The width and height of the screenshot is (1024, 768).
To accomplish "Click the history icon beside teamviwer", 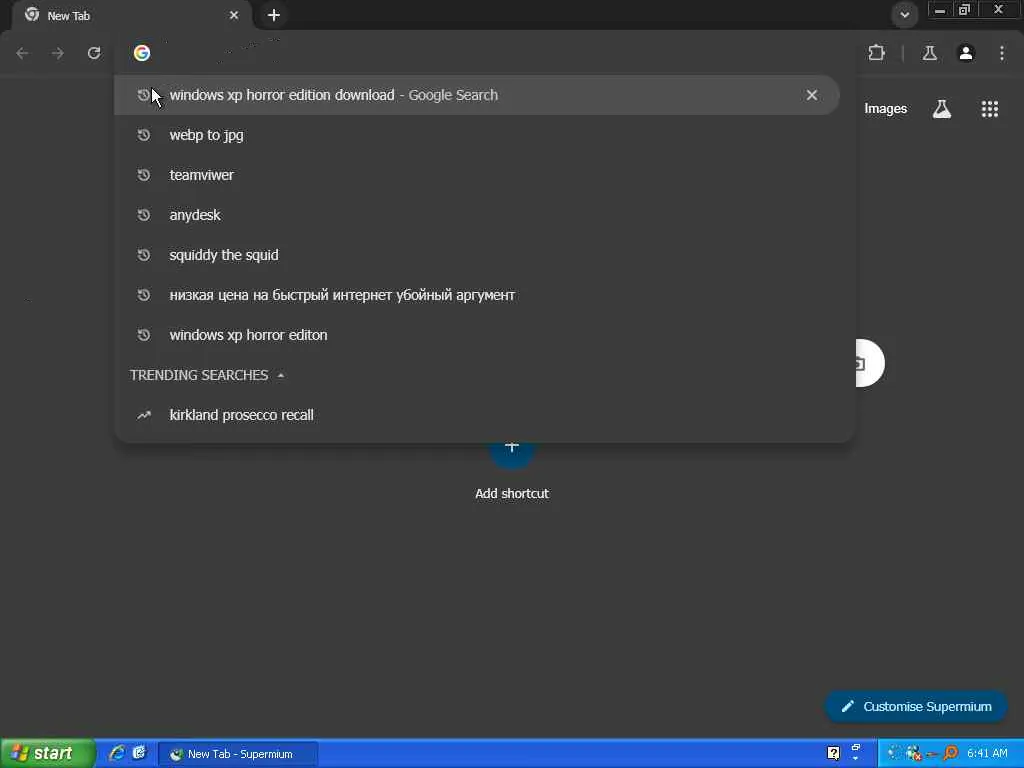I will (x=144, y=175).
